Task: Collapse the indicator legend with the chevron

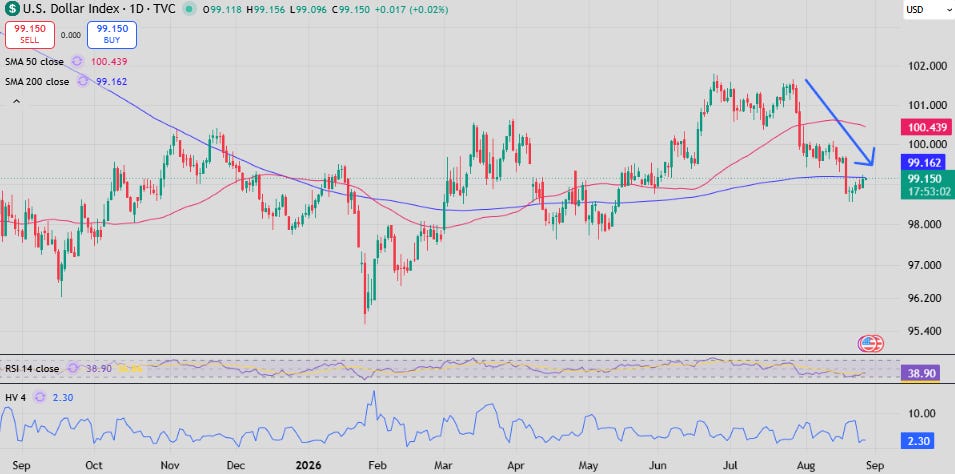Action: [16, 101]
